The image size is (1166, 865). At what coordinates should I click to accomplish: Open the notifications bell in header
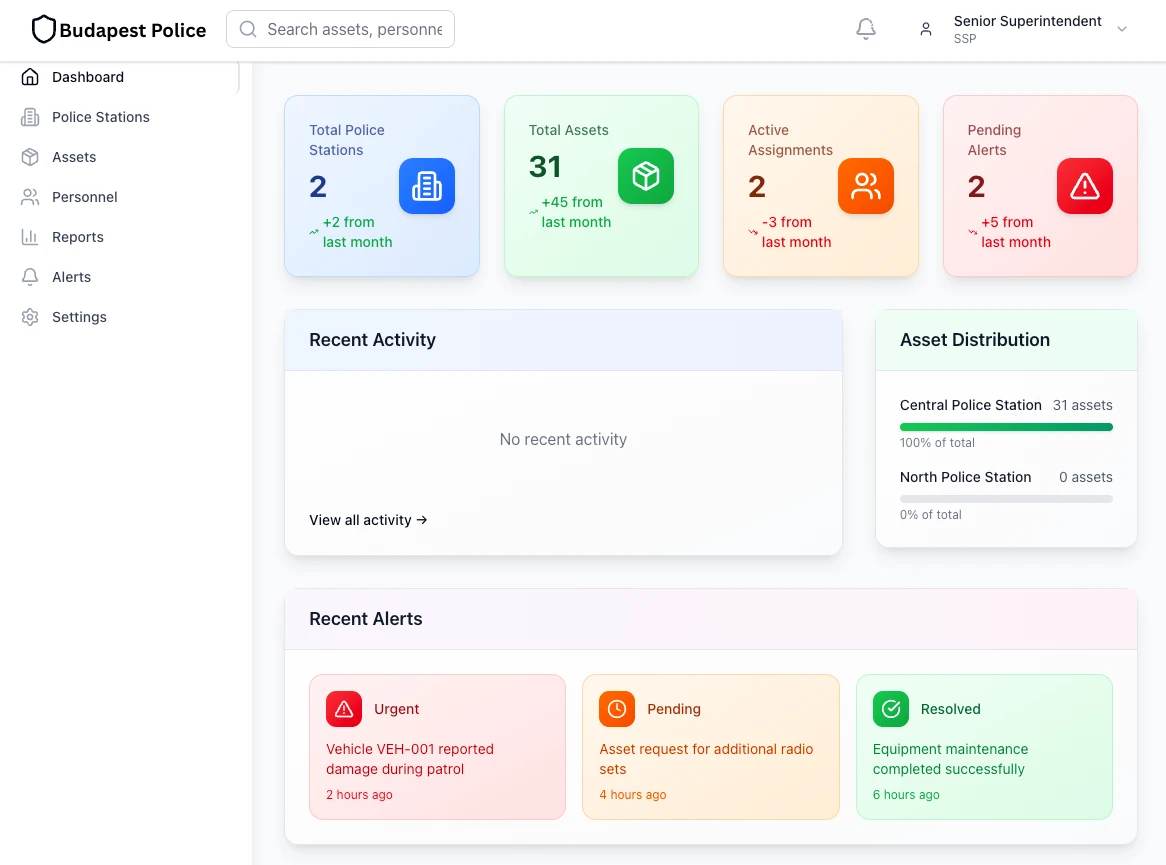[866, 29]
